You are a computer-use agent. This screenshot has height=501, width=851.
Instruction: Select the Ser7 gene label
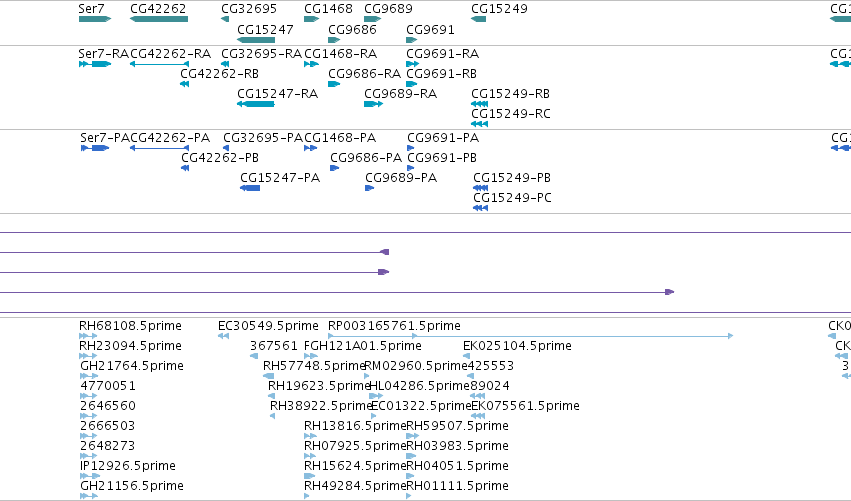click(91, 9)
